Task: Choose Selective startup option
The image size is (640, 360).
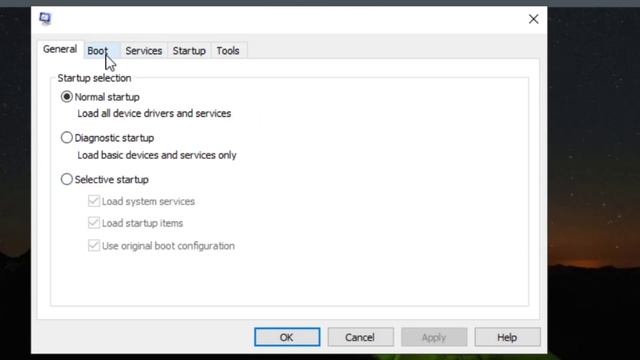Action: pyautogui.click(x=67, y=179)
